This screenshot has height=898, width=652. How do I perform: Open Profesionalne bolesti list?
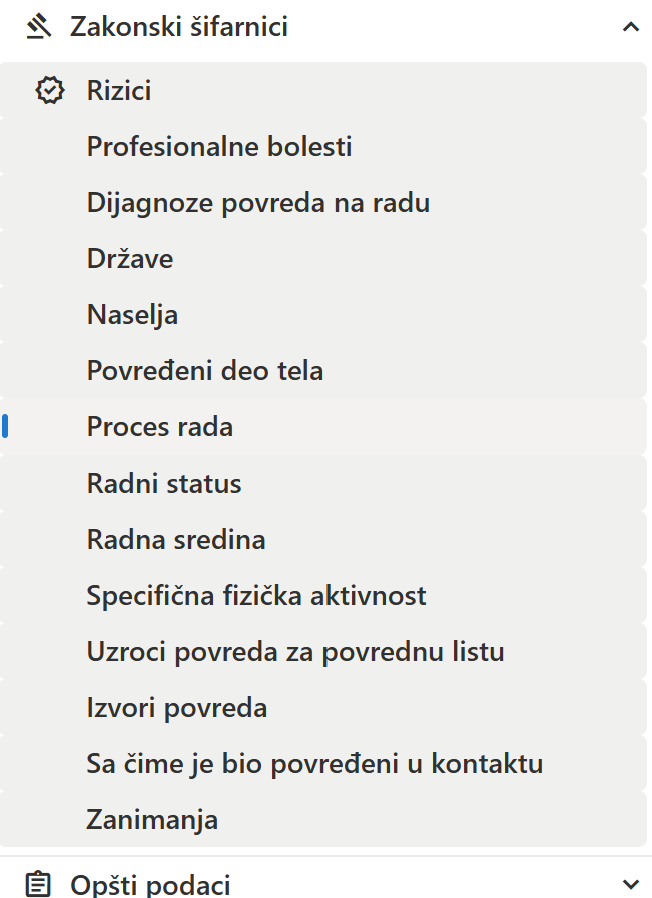click(x=324, y=147)
